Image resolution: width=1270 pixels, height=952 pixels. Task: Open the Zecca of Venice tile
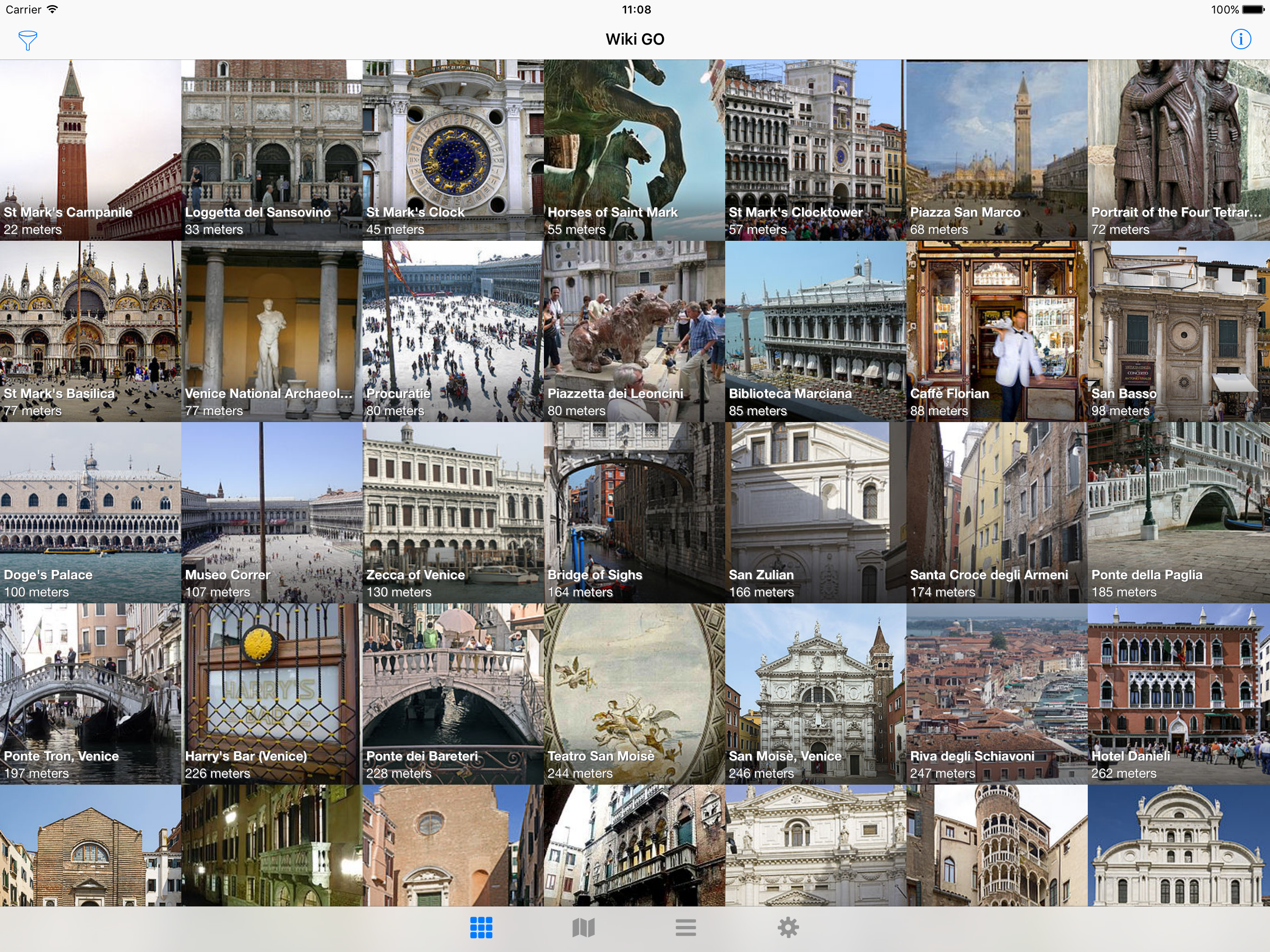[453, 513]
